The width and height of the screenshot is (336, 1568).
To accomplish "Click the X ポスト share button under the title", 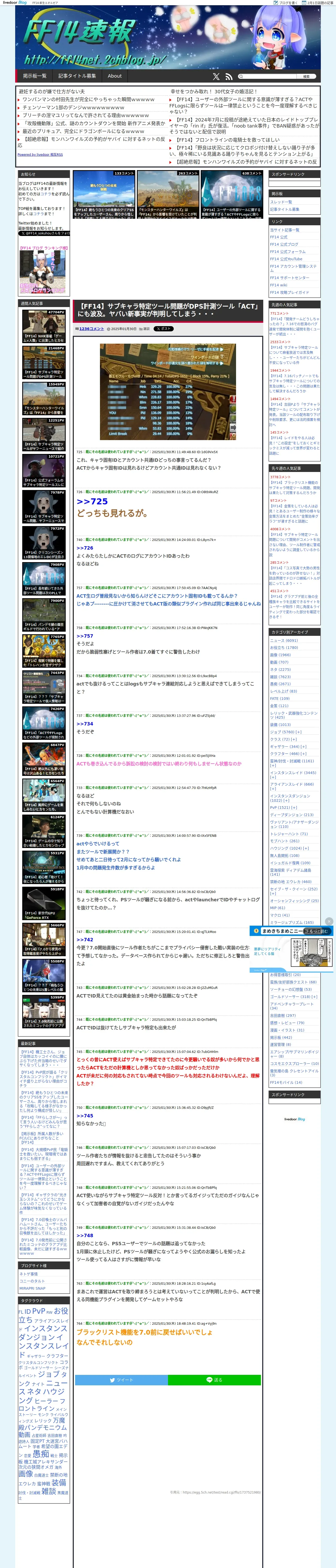I will [x=164, y=329].
